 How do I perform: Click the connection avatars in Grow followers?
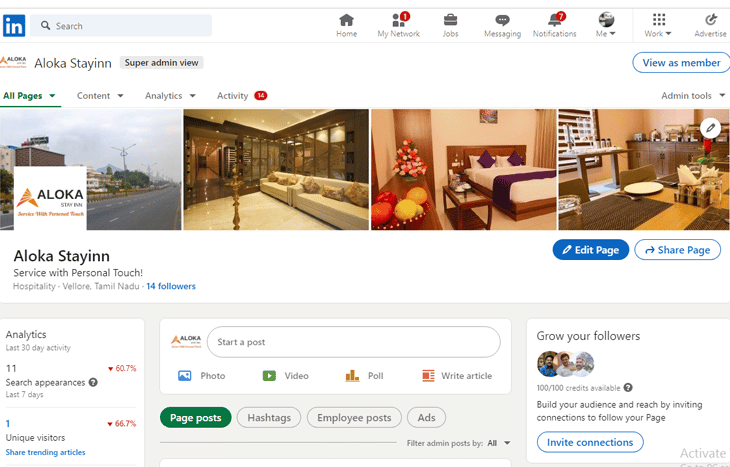click(566, 364)
